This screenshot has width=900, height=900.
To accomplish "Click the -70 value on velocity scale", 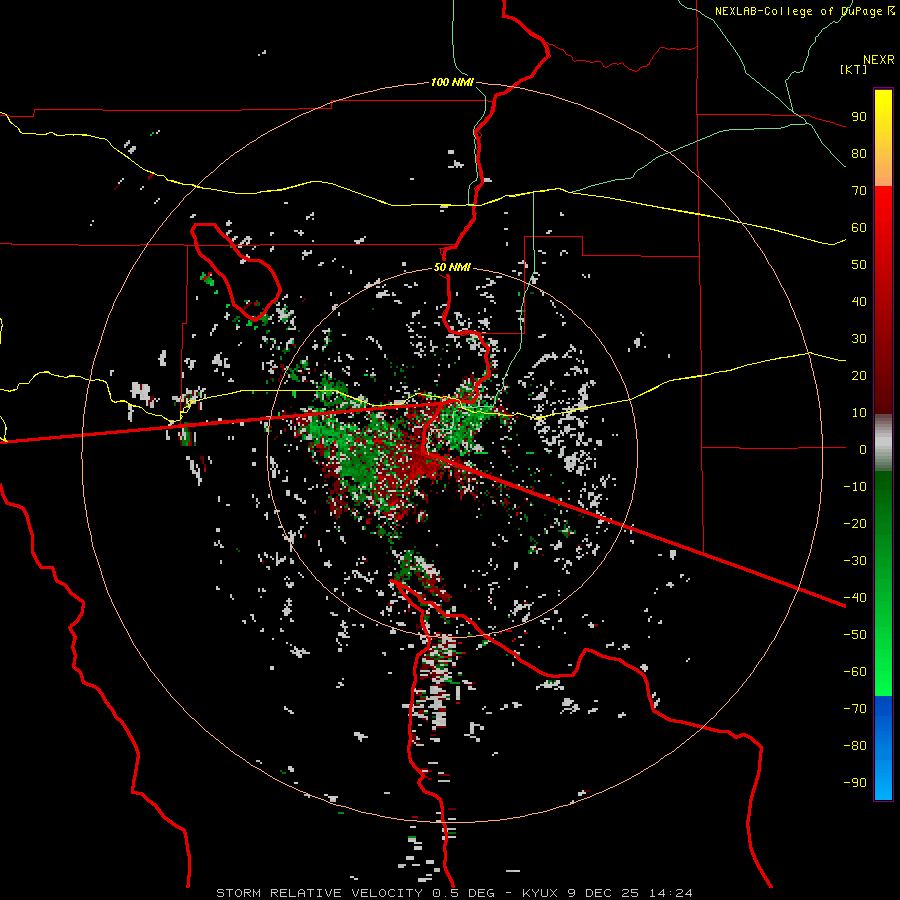I will (x=855, y=709).
